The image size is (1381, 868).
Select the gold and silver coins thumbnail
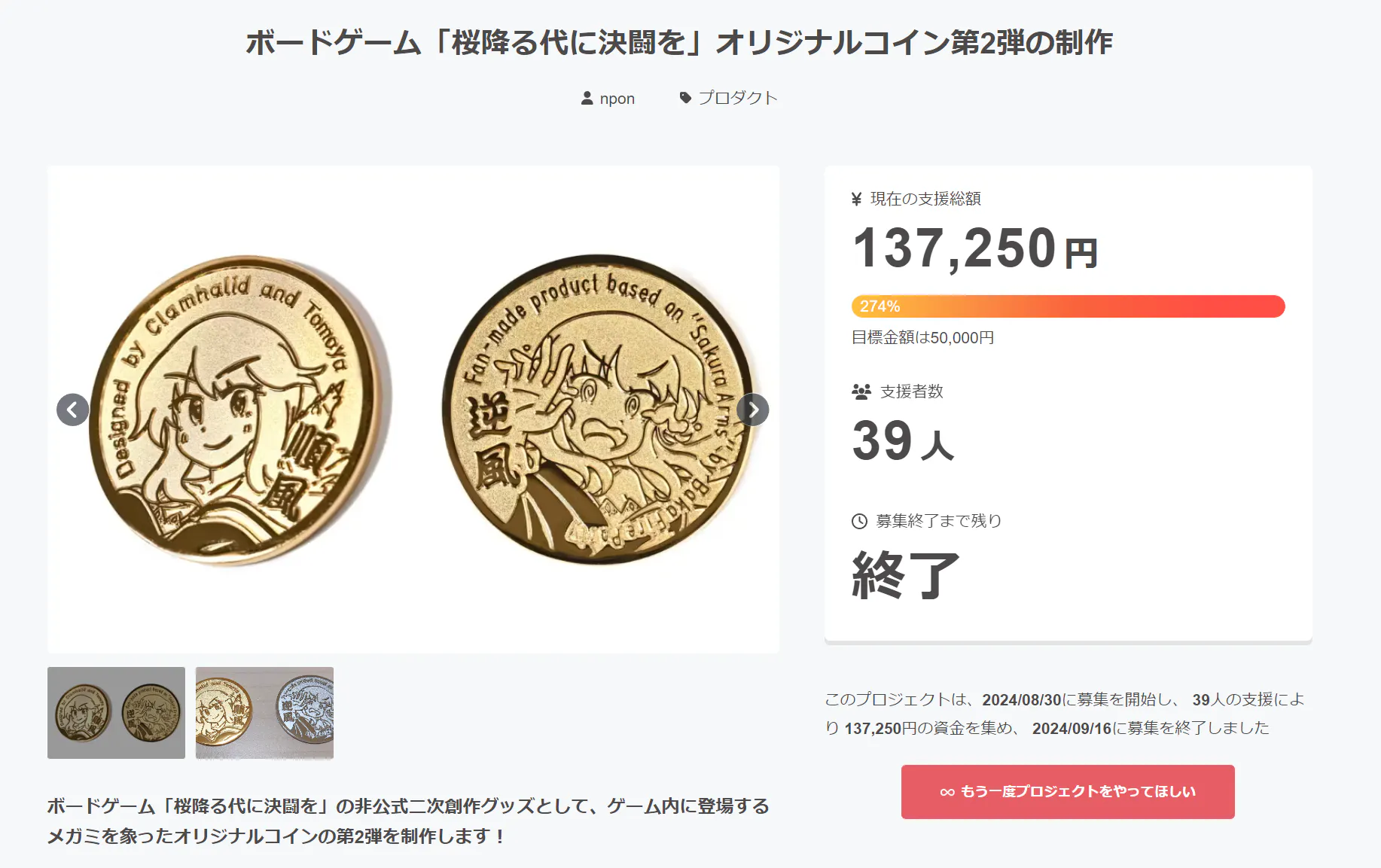click(264, 712)
